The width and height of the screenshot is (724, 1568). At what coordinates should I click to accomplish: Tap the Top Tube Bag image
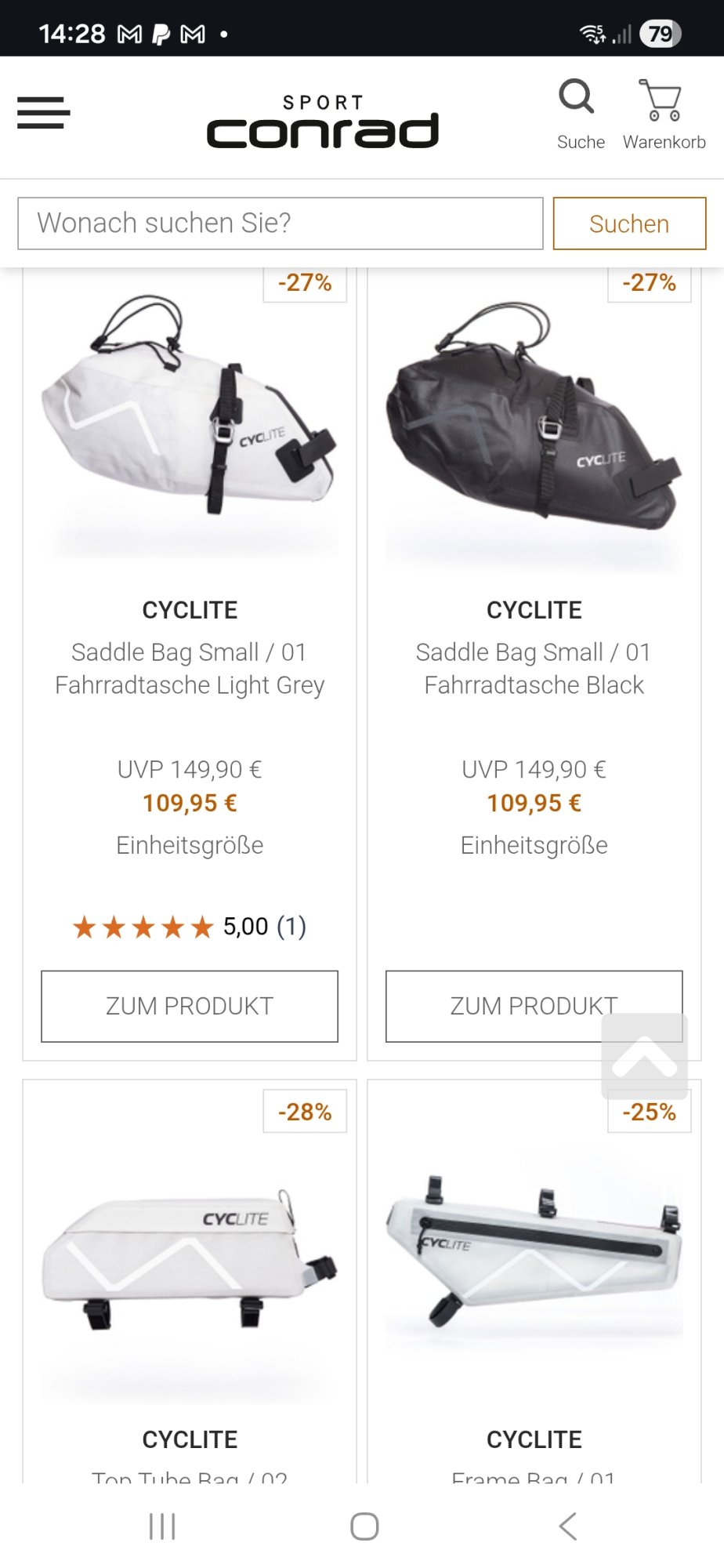coord(190,1254)
